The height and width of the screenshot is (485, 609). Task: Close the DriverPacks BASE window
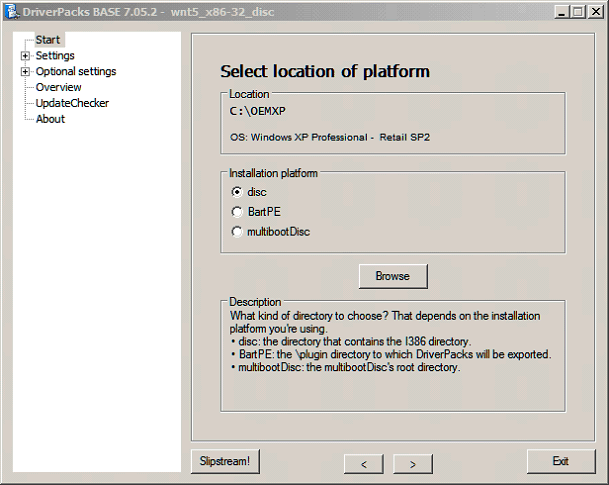coord(596,11)
